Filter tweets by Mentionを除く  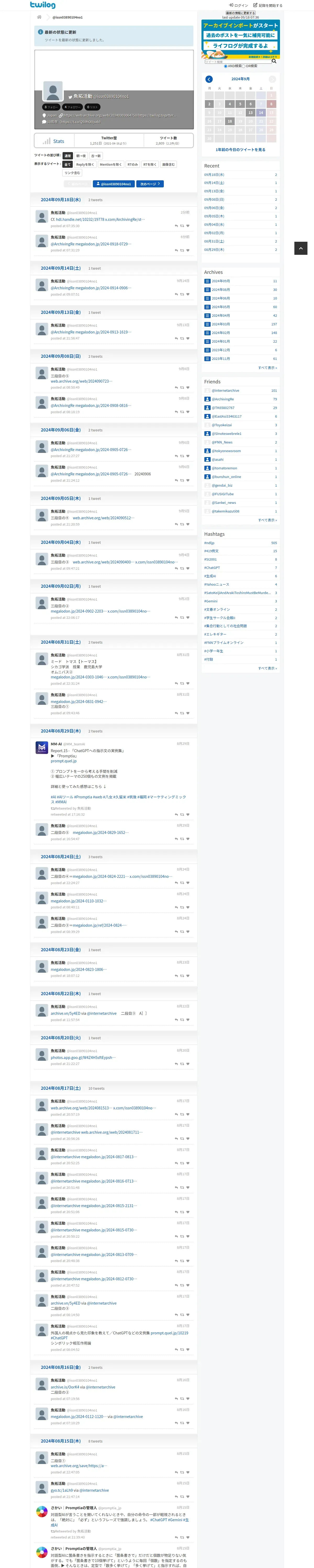tap(110, 164)
